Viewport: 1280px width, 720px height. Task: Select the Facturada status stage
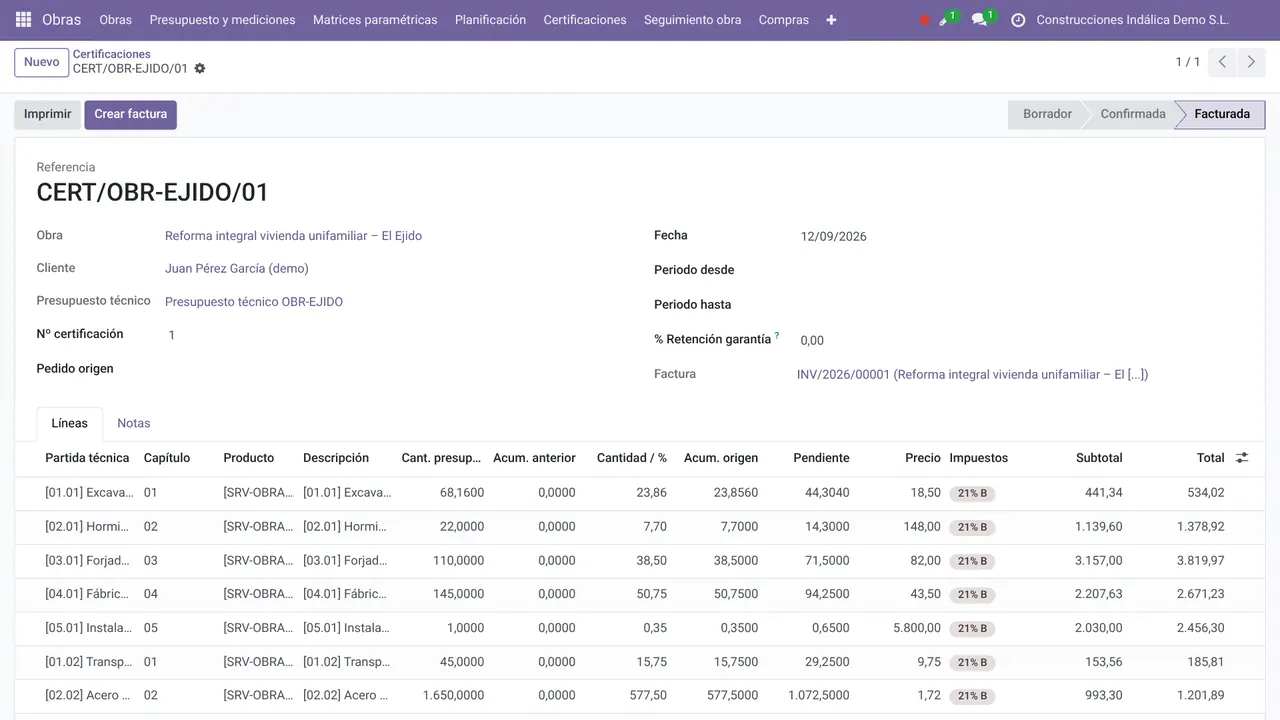(x=1222, y=114)
